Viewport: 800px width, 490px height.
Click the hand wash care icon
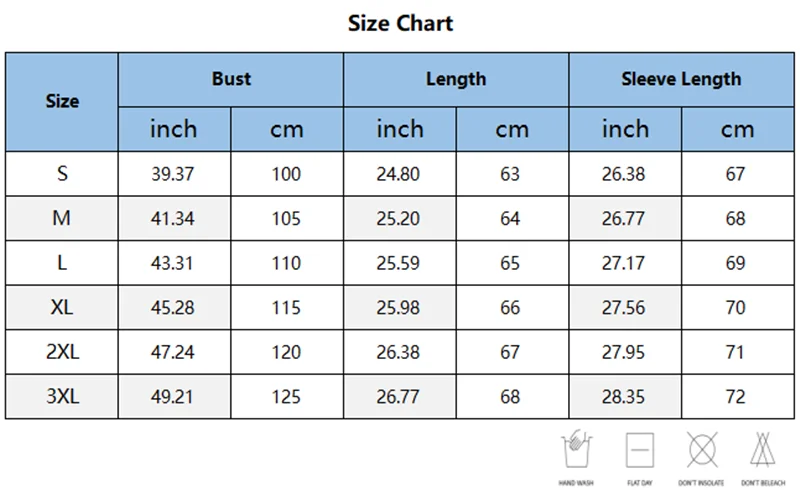(577, 450)
